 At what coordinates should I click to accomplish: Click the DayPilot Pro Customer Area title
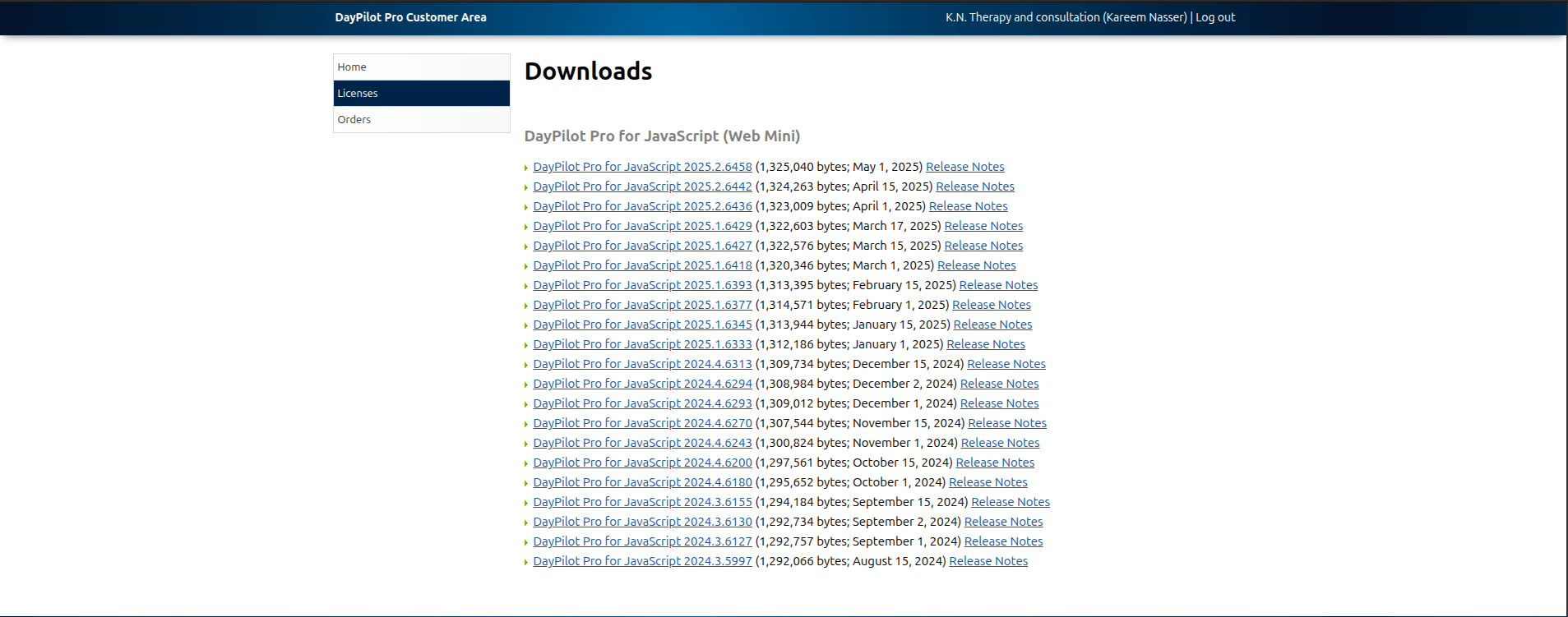point(410,17)
